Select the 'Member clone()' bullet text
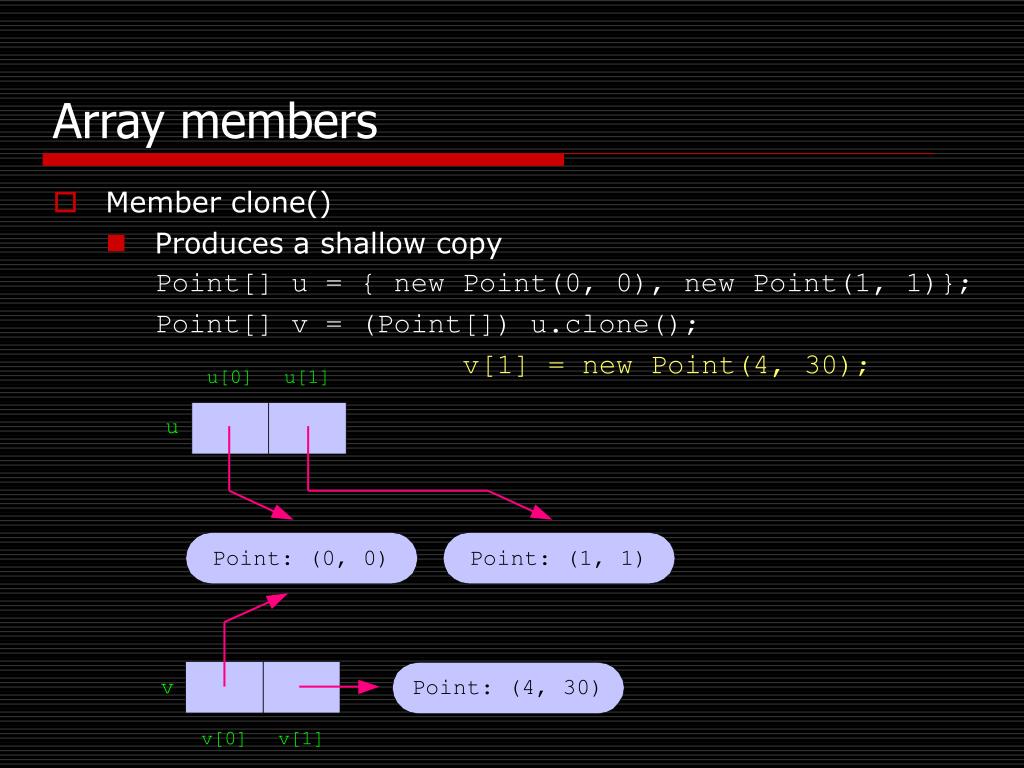 218,202
